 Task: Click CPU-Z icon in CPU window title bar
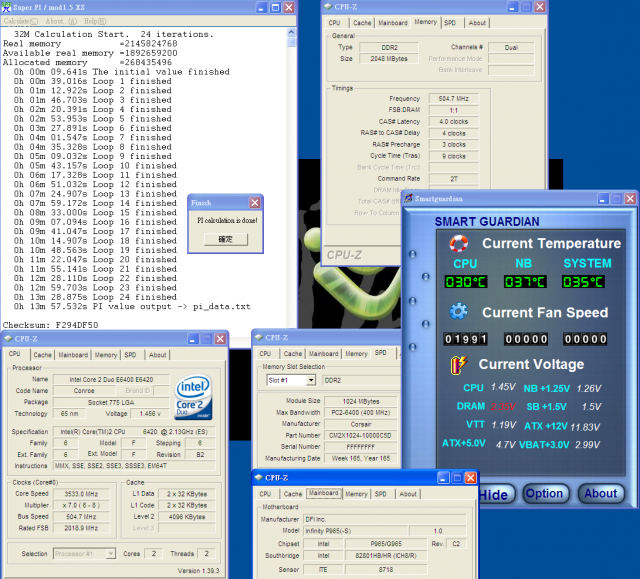8,339
